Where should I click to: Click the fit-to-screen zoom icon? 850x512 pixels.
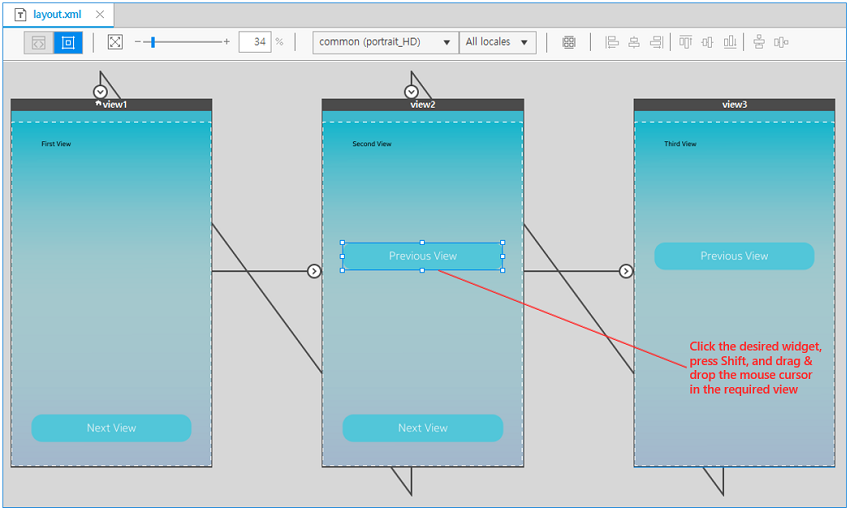pos(115,42)
